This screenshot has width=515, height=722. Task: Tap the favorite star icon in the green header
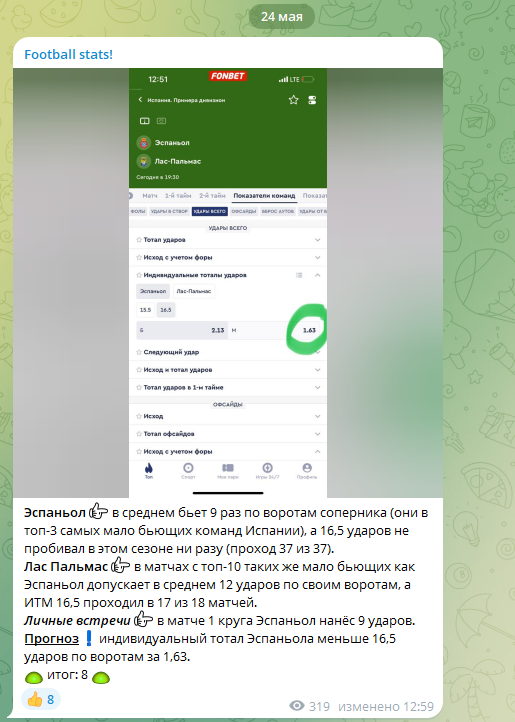293,100
